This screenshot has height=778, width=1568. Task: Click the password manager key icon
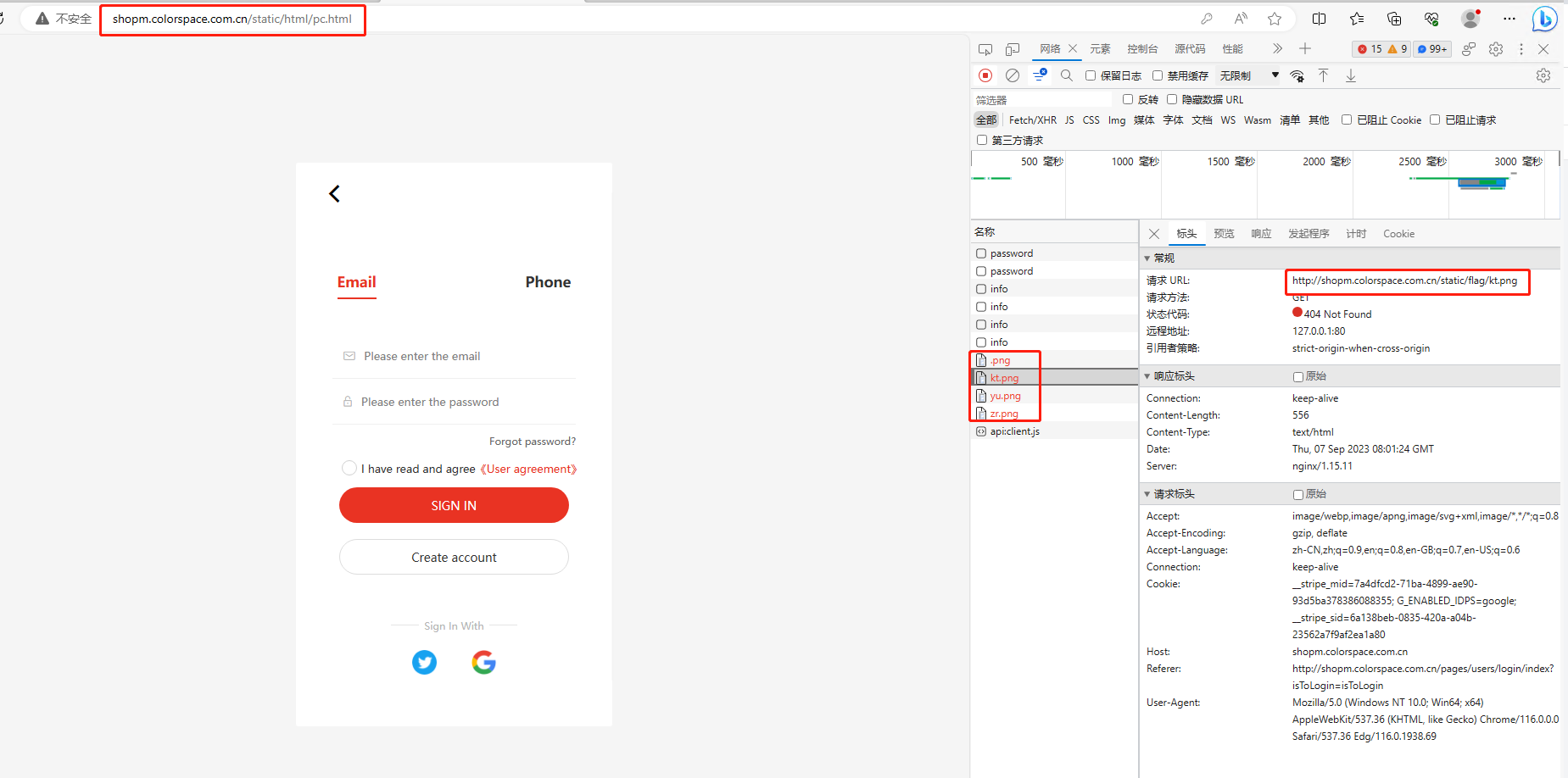(1206, 19)
